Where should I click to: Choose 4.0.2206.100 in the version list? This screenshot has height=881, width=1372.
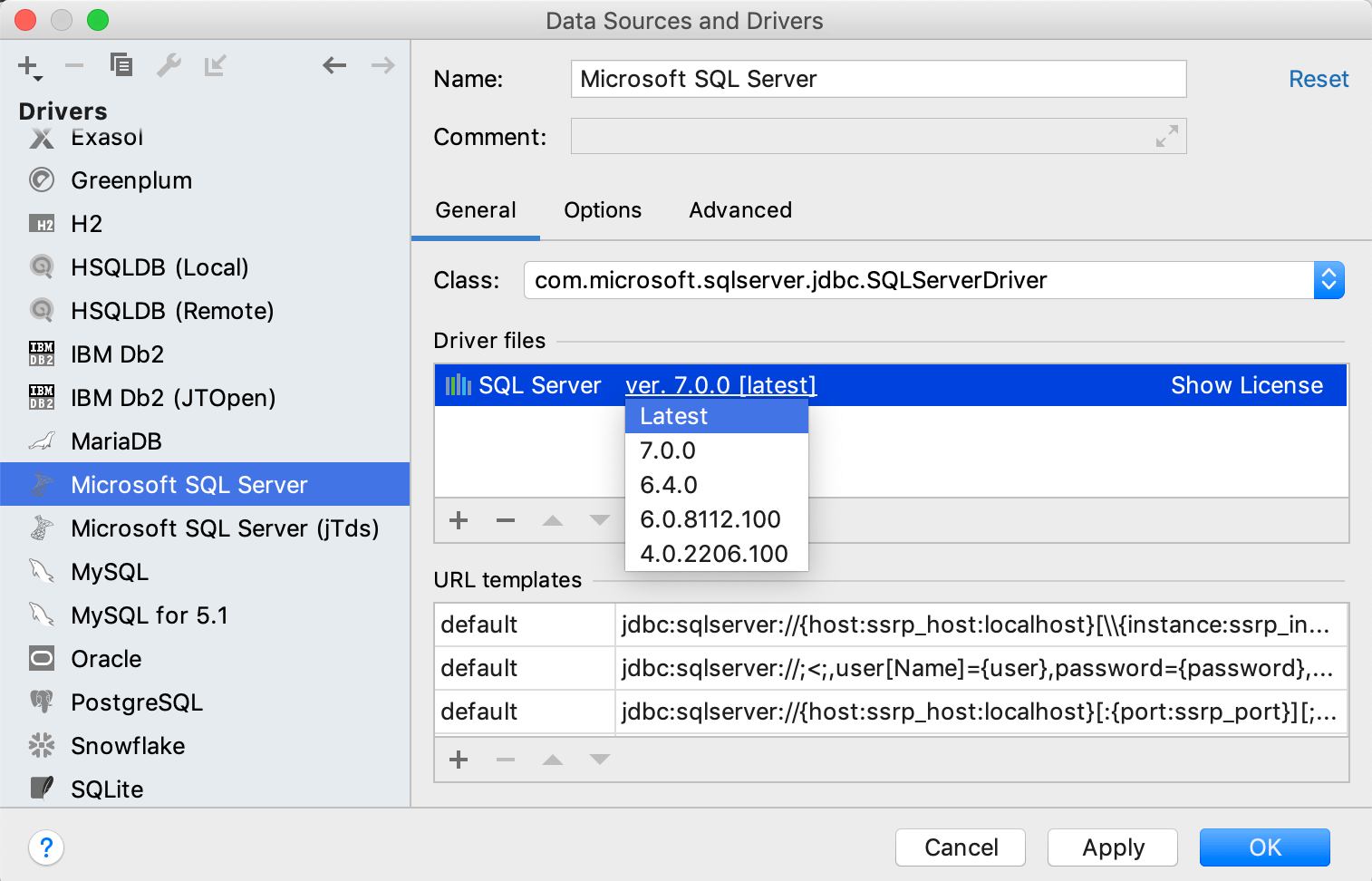pyautogui.click(x=715, y=553)
